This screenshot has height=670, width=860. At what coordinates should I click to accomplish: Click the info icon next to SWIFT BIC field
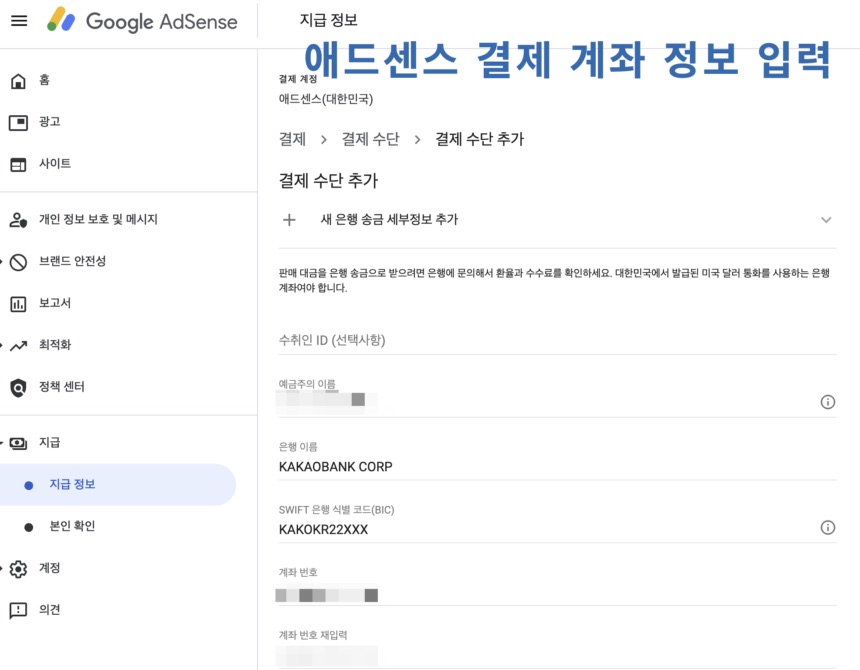[x=828, y=527]
